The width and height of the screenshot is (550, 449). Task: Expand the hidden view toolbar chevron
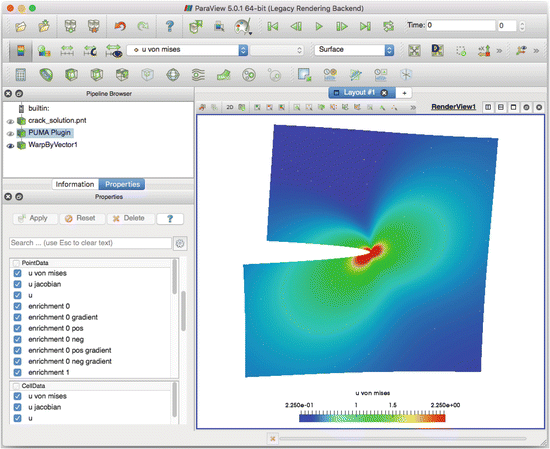(x=413, y=107)
